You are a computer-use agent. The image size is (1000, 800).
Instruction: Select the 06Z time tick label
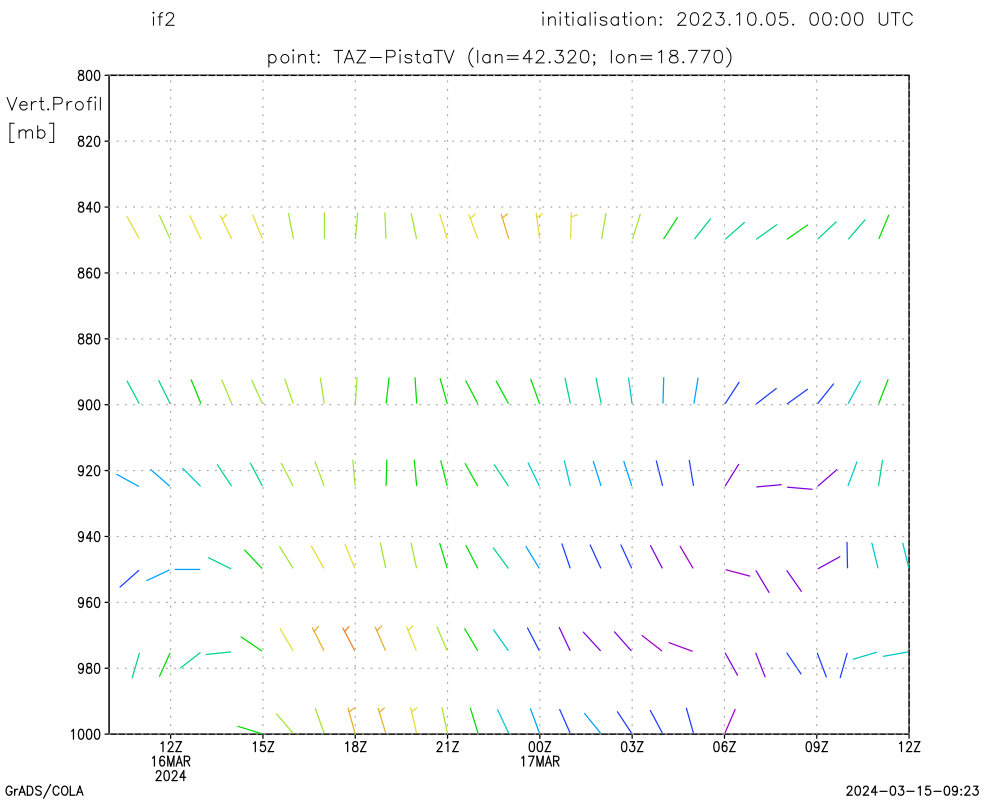pos(724,747)
